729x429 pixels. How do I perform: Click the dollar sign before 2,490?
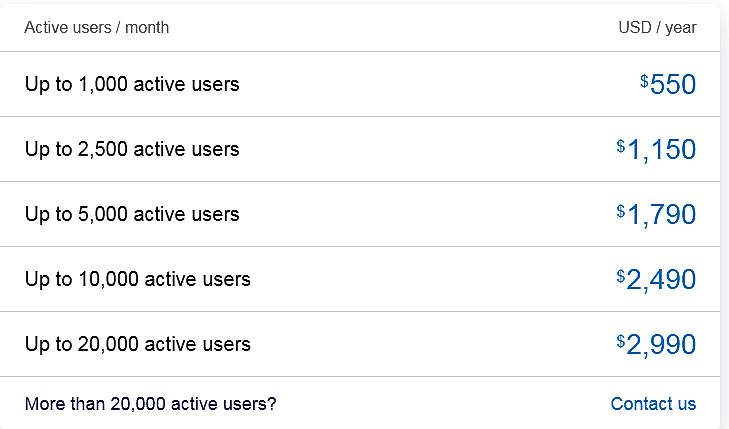click(x=621, y=276)
